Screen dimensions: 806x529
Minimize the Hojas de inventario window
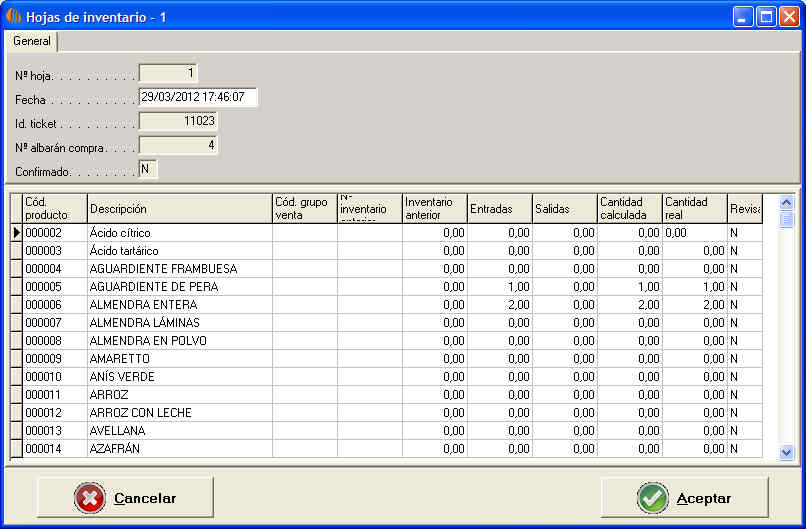(x=743, y=16)
